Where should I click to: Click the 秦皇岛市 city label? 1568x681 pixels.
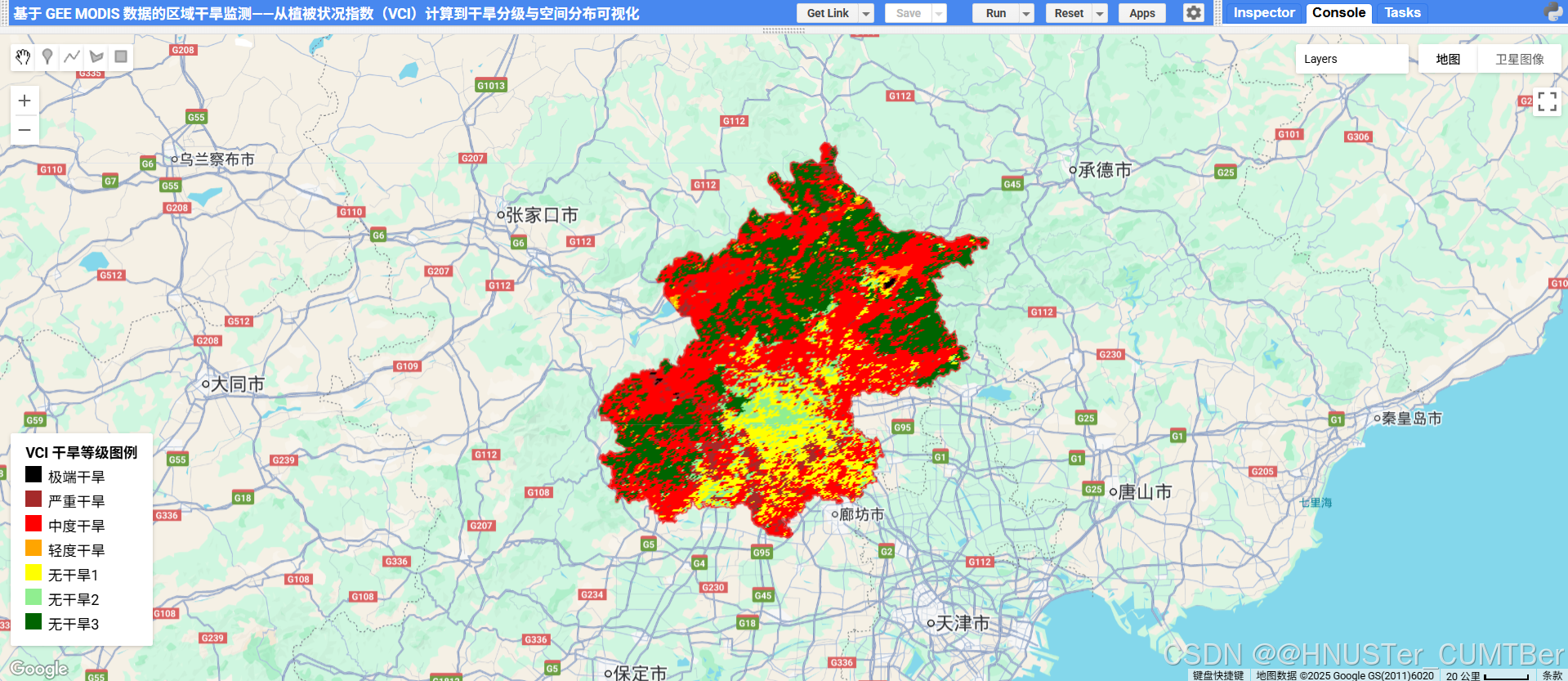tap(1412, 419)
